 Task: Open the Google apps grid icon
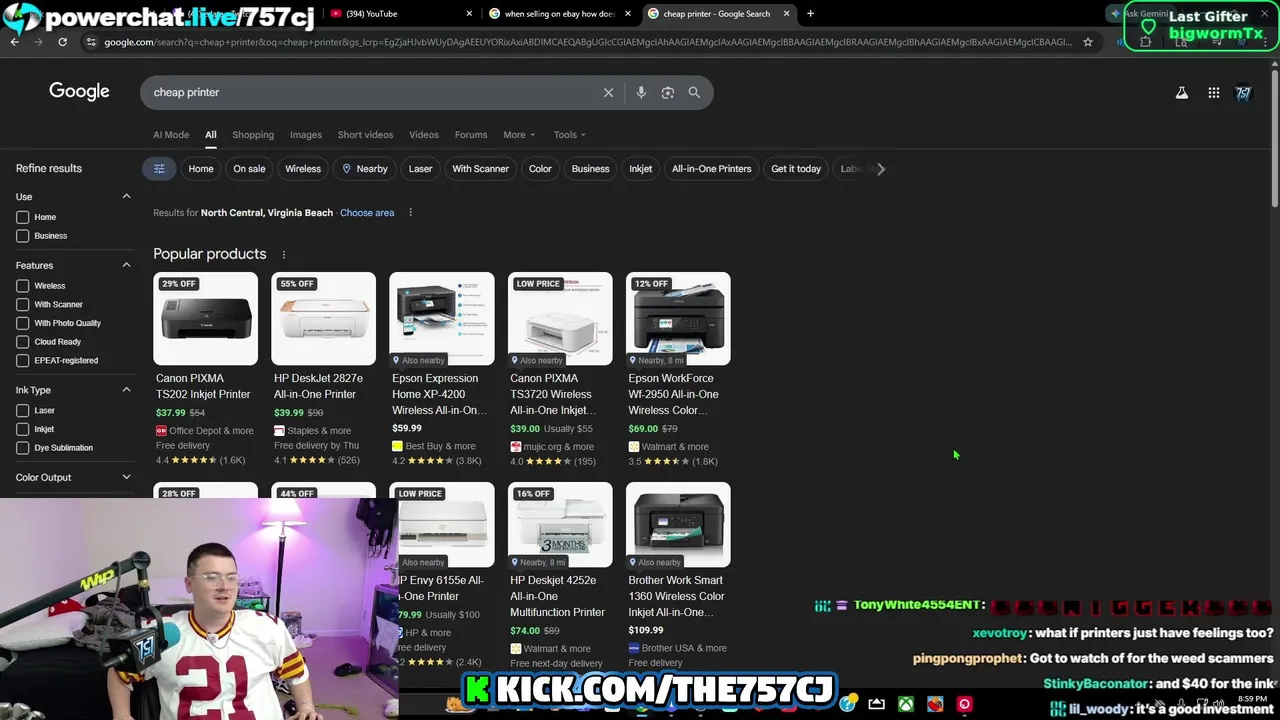[x=1213, y=93]
